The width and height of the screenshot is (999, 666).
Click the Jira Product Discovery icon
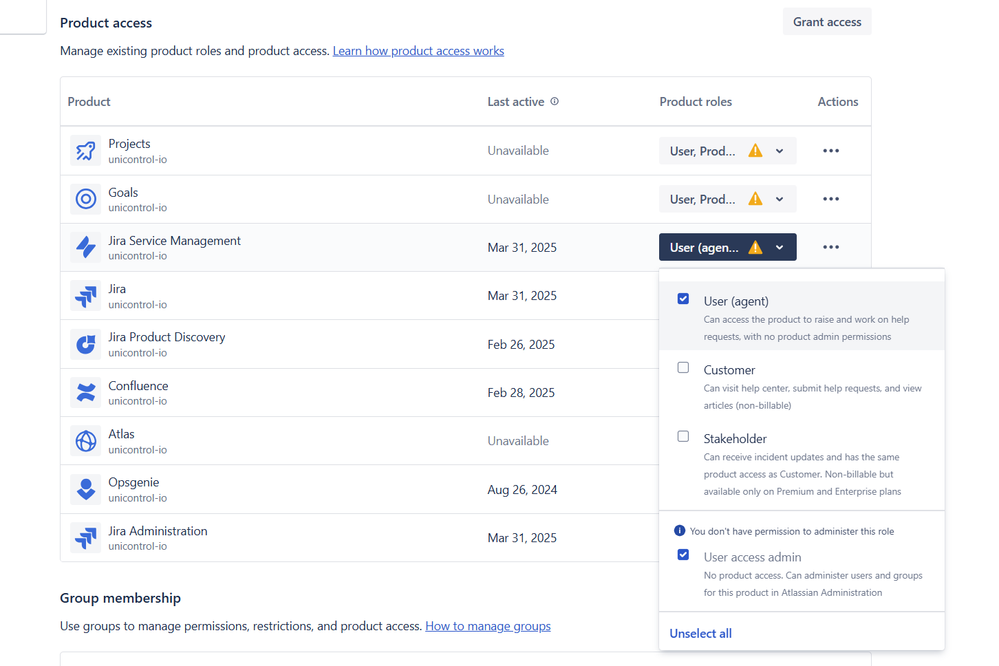85,344
